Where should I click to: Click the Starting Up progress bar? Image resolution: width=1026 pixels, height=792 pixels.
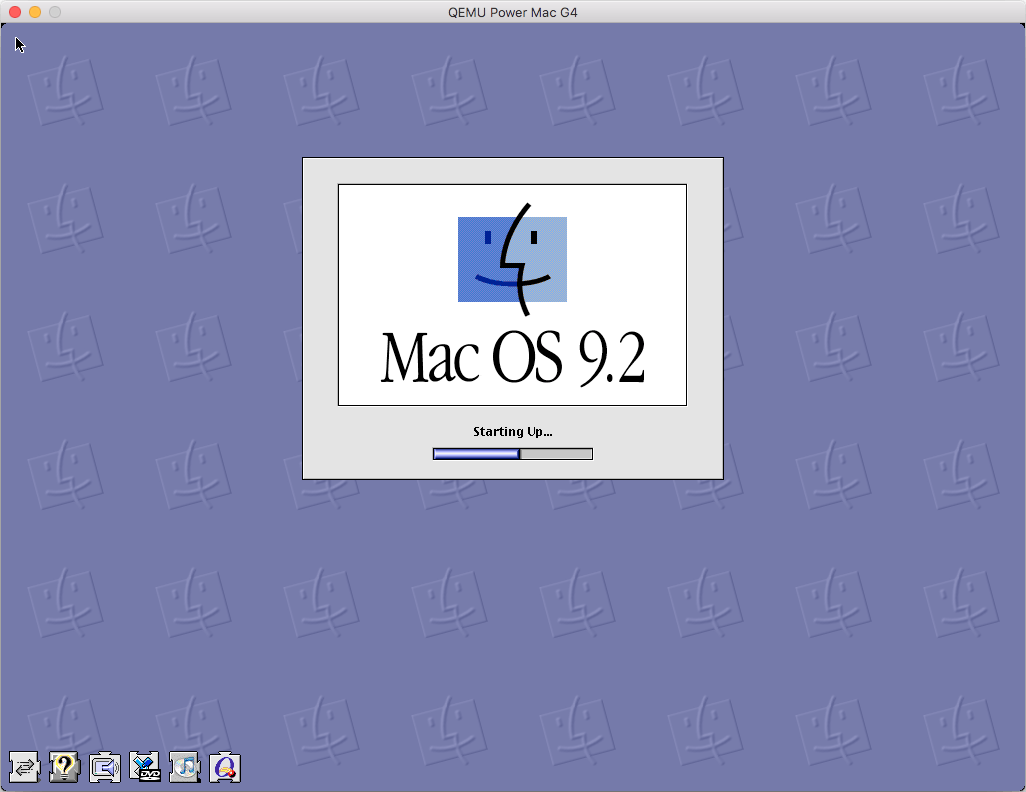[513, 454]
